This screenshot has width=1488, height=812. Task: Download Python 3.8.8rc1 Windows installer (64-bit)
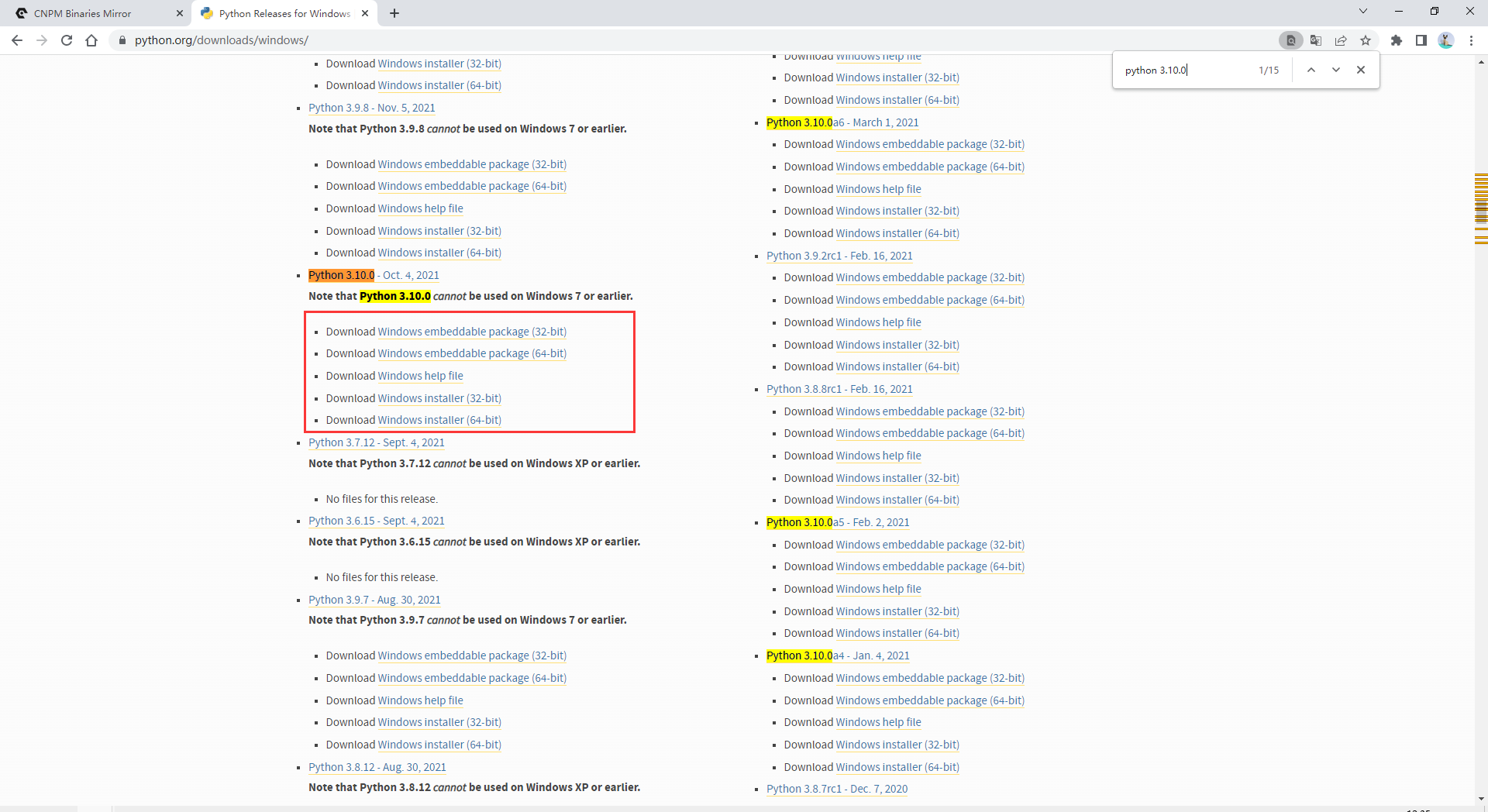click(x=897, y=500)
